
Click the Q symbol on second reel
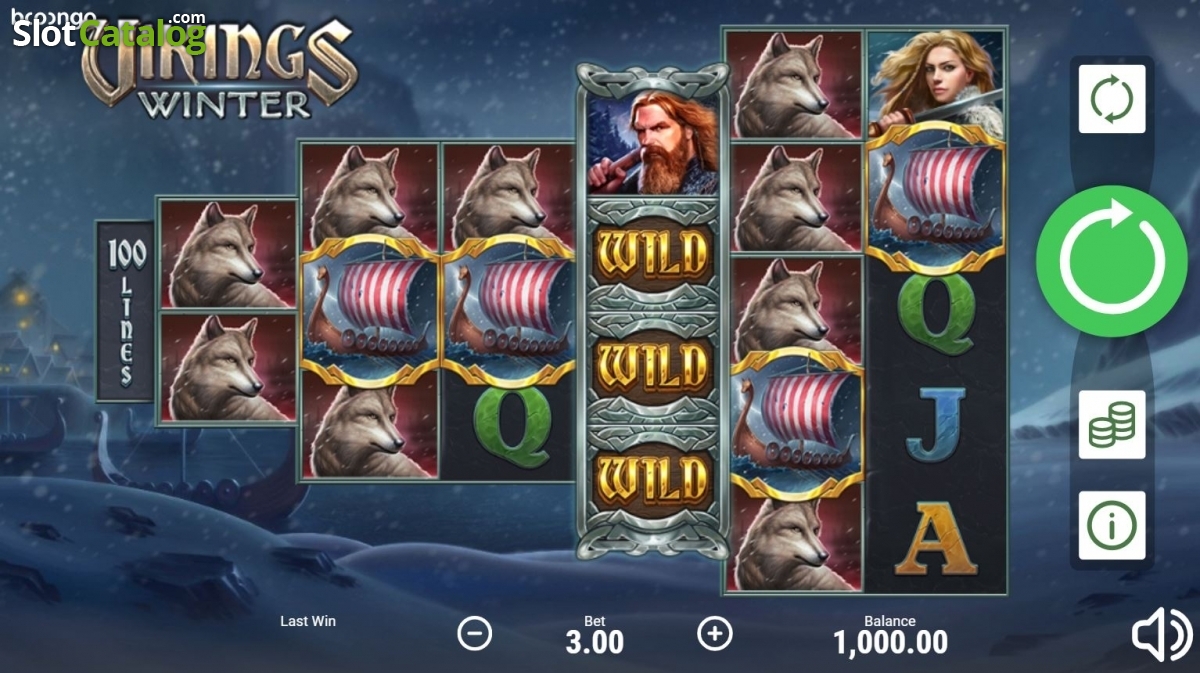508,426
